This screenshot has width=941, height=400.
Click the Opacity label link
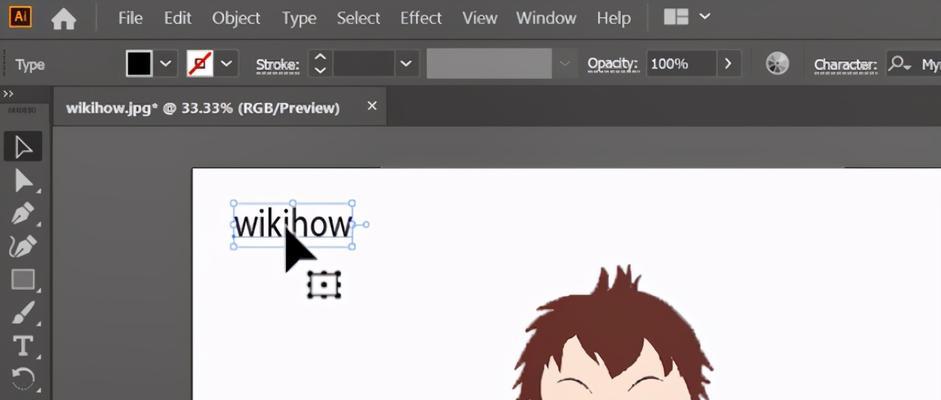tap(612, 64)
